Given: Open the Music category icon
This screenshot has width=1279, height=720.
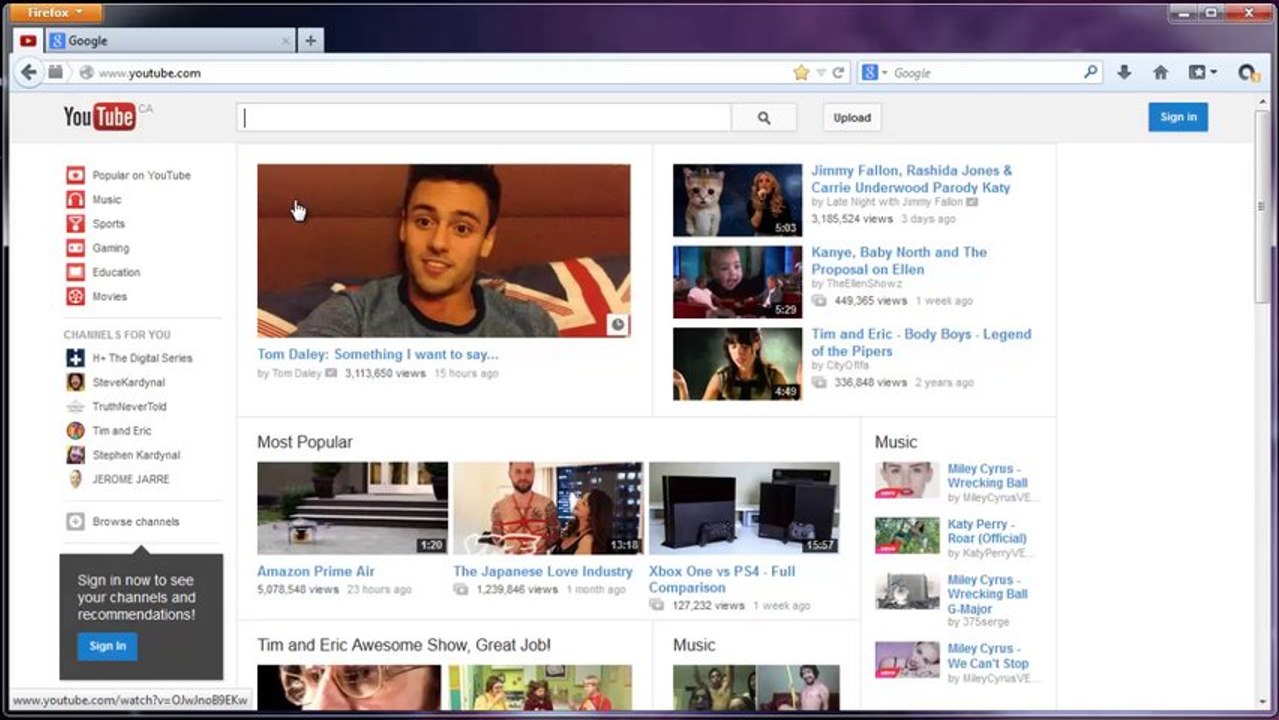Looking at the screenshot, I should [75, 199].
